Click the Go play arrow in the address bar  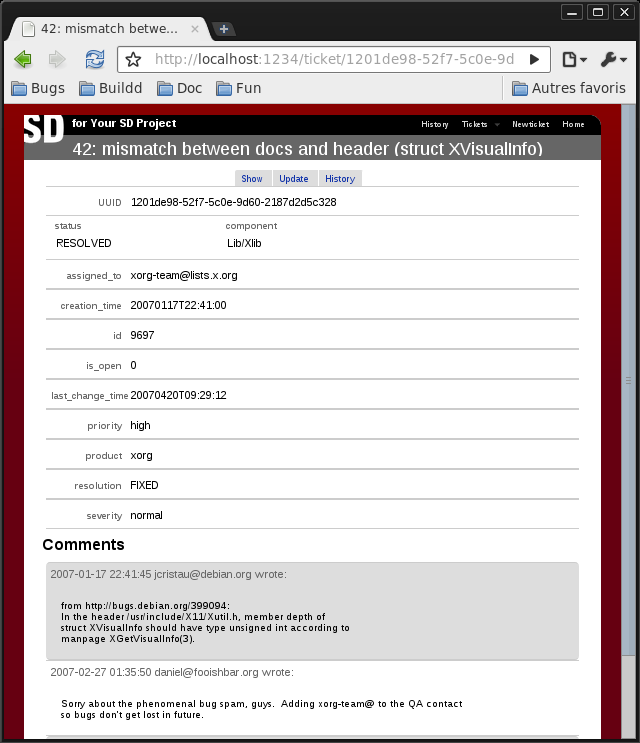coord(534,59)
